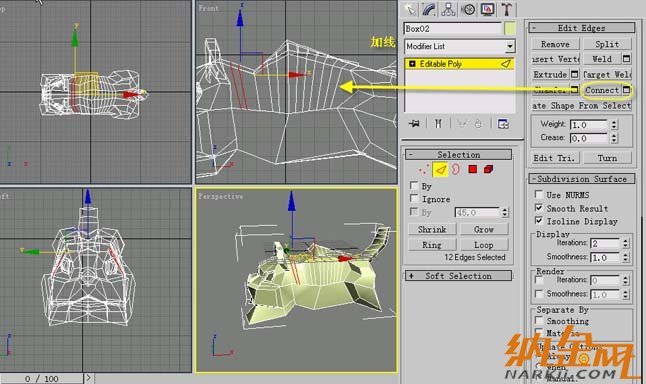This screenshot has width=646, height=384.
Task: Open the Create command panel tab
Action: [x=410, y=9]
